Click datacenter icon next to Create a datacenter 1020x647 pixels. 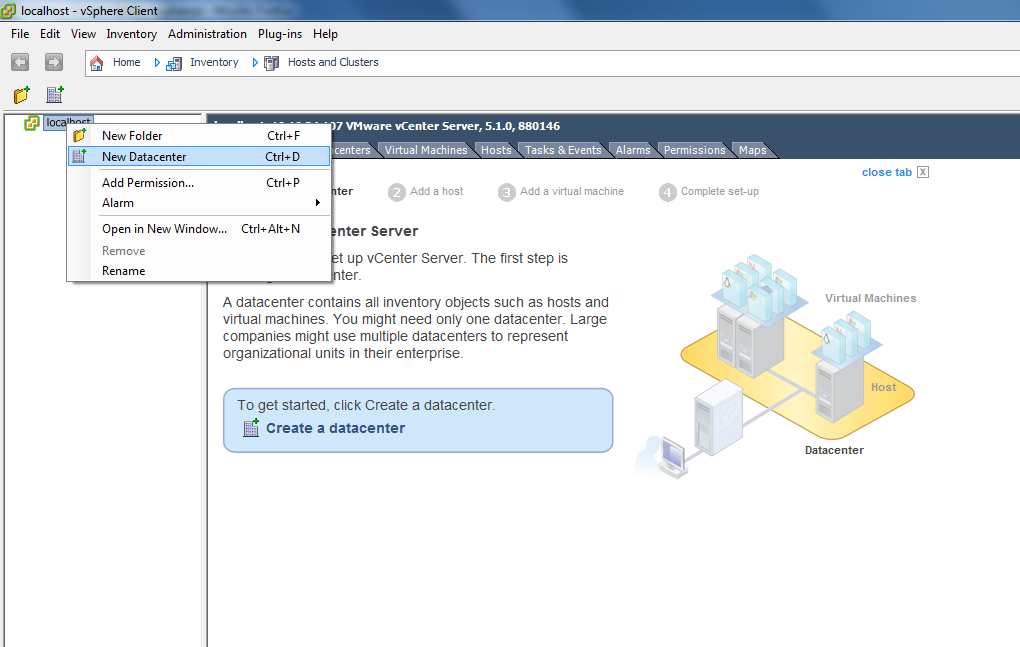coord(251,428)
